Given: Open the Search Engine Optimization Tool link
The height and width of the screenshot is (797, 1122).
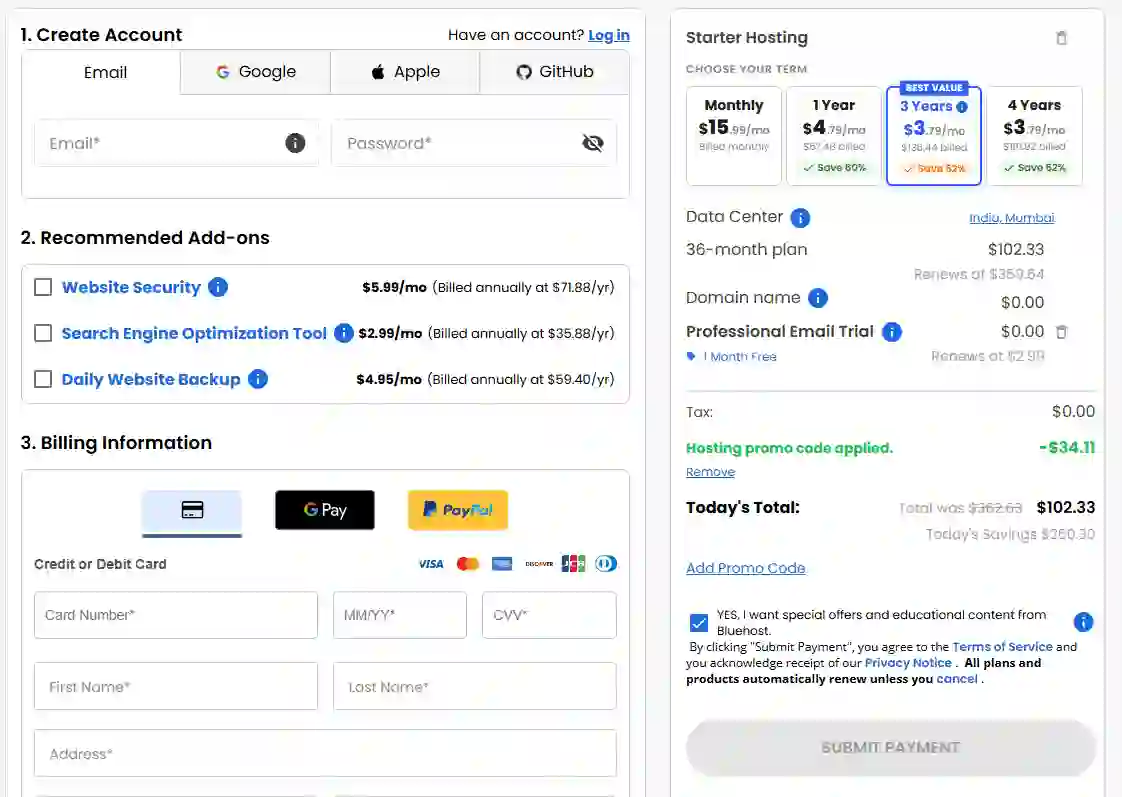Looking at the screenshot, I should pyautogui.click(x=194, y=333).
